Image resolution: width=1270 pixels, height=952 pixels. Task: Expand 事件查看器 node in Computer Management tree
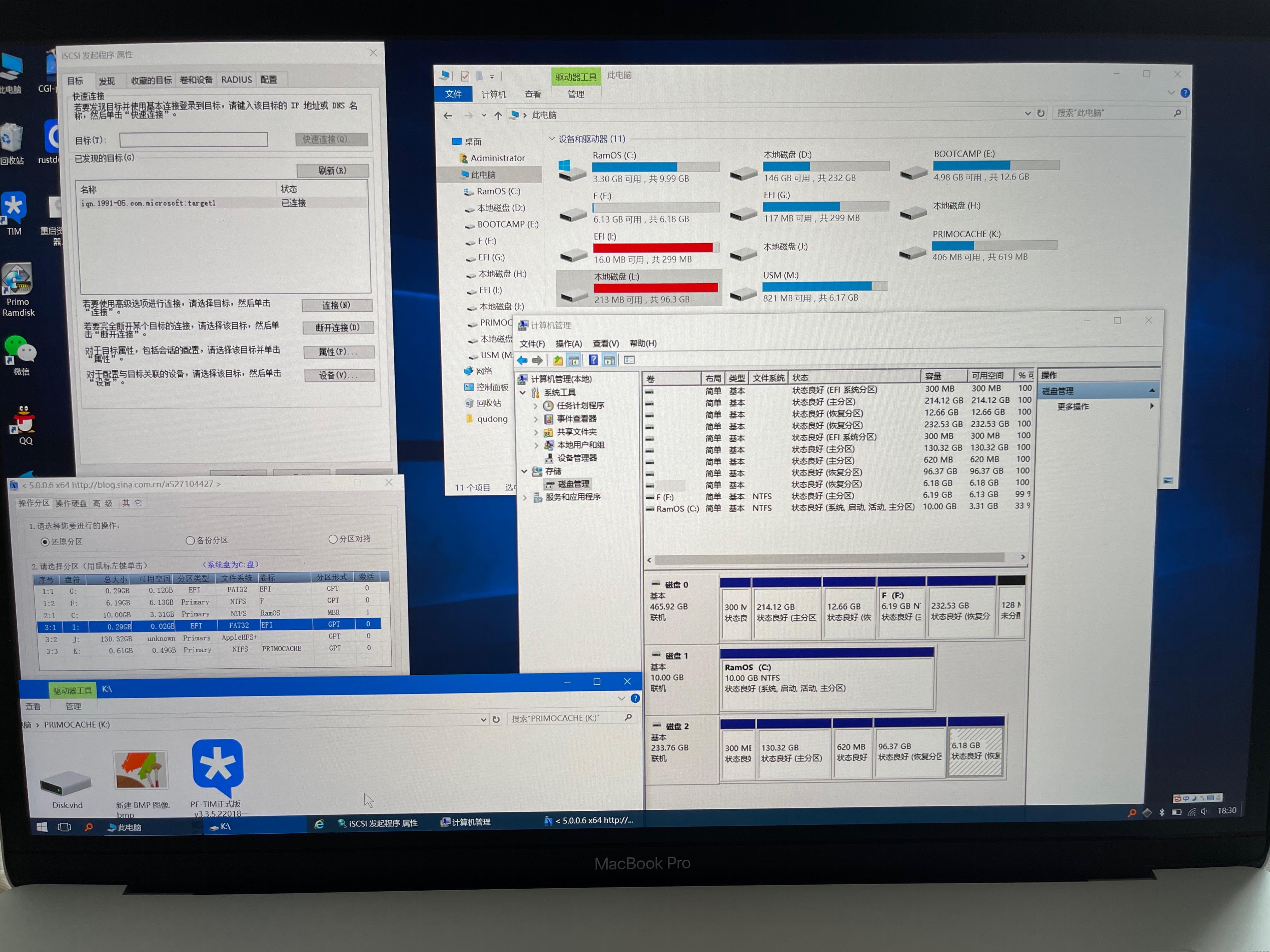536,419
